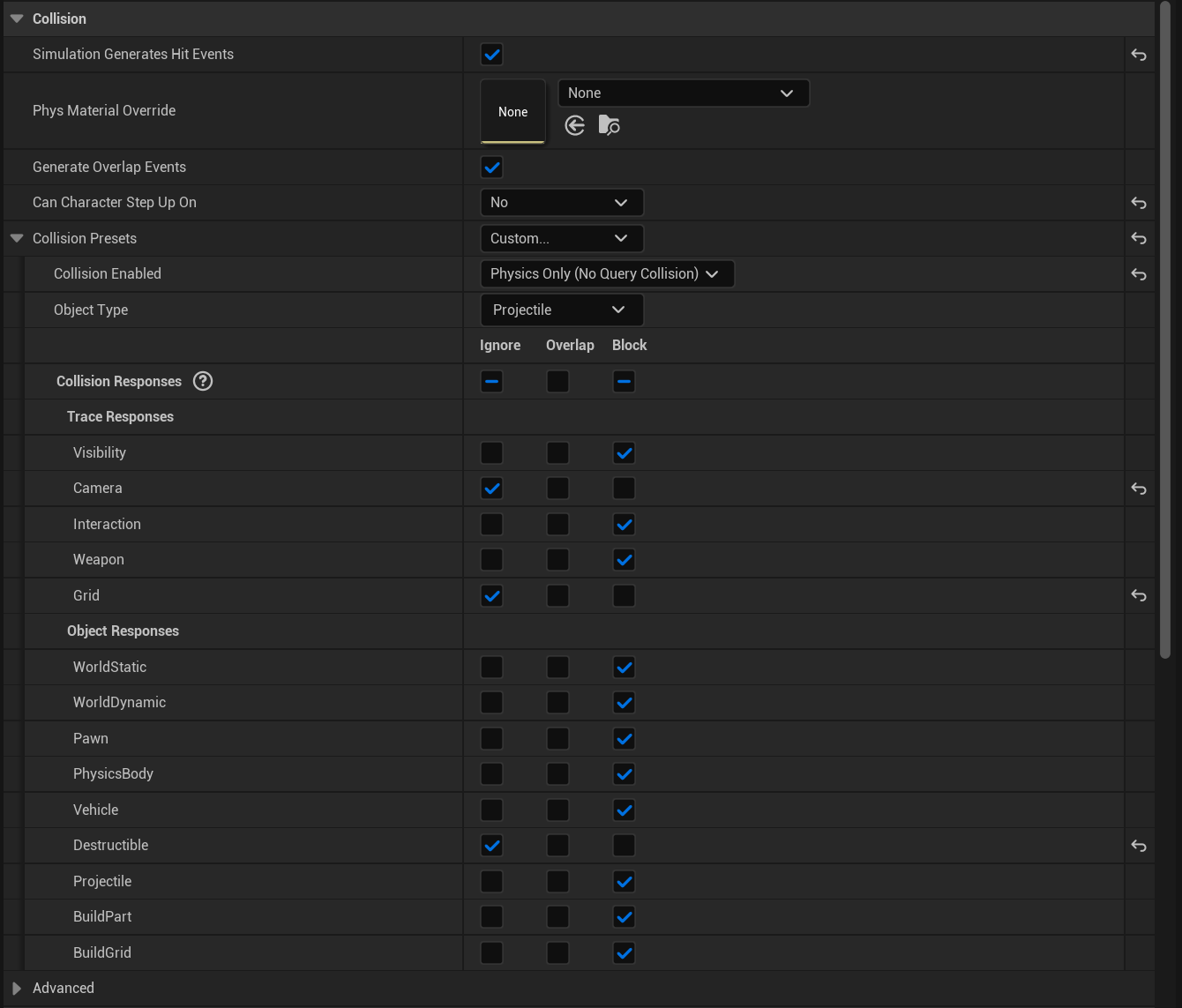Click the Collision Responses help question-mark icon

click(203, 381)
